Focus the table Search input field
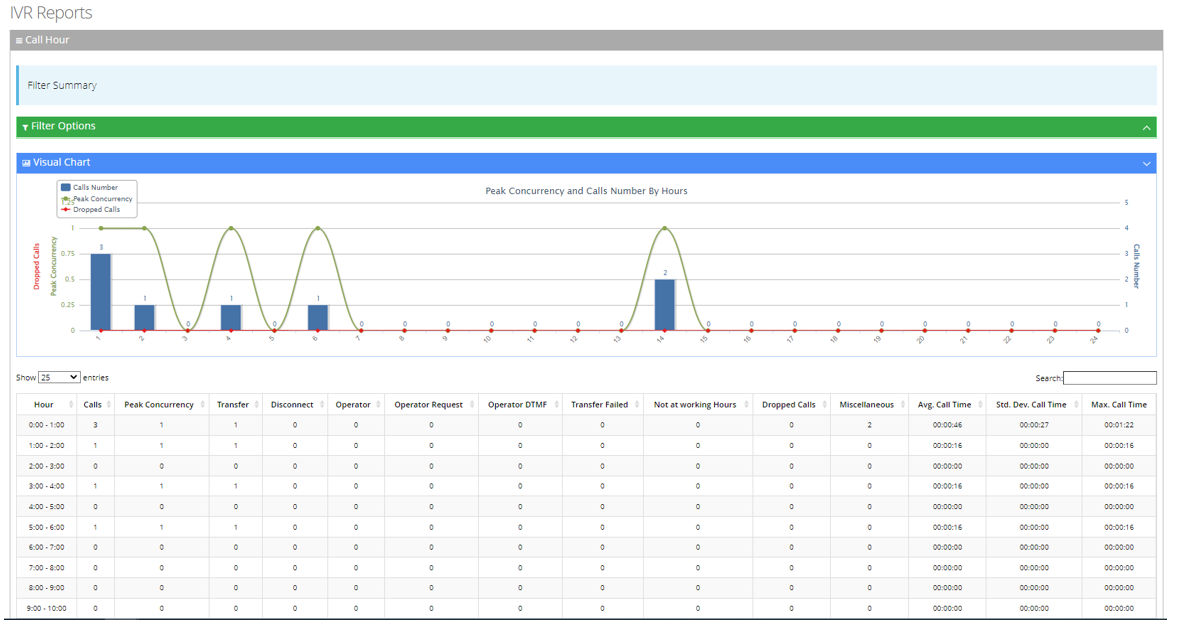 1109,378
